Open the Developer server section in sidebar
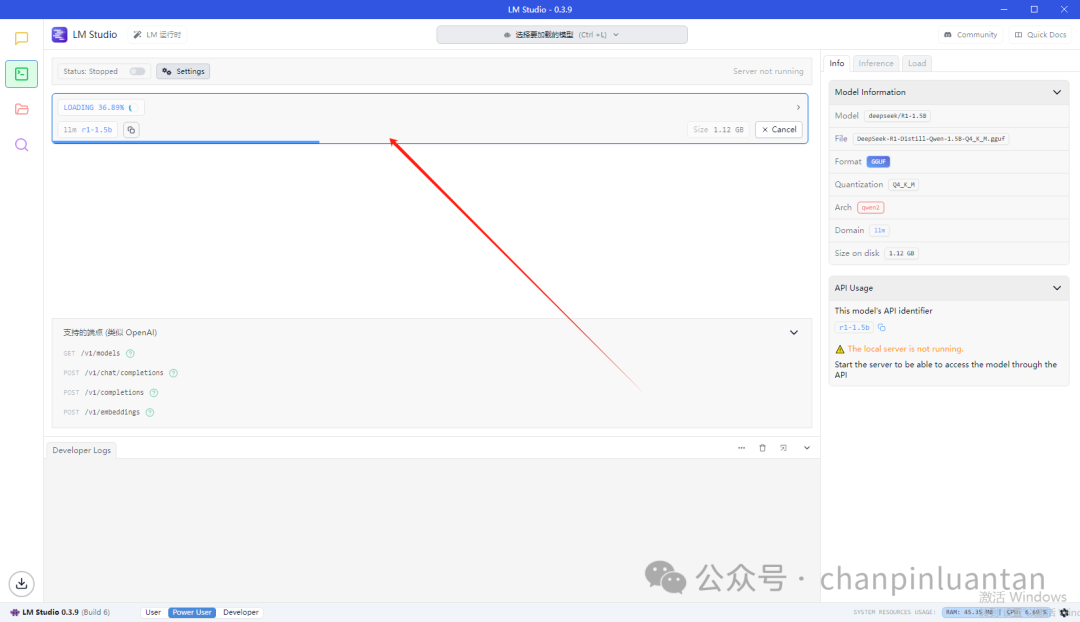 (x=21, y=74)
